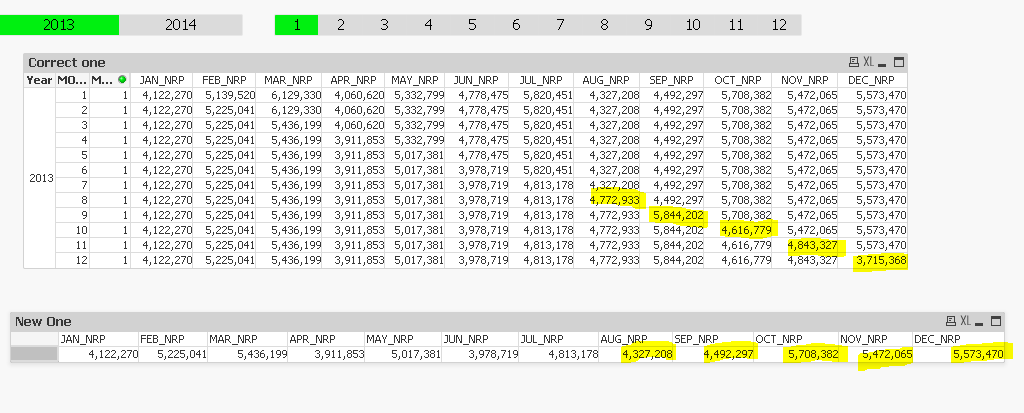This screenshot has width=1024, height=413.
Task: Select month 10 in the month selector bar
Action: pyautogui.click(x=693, y=25)
